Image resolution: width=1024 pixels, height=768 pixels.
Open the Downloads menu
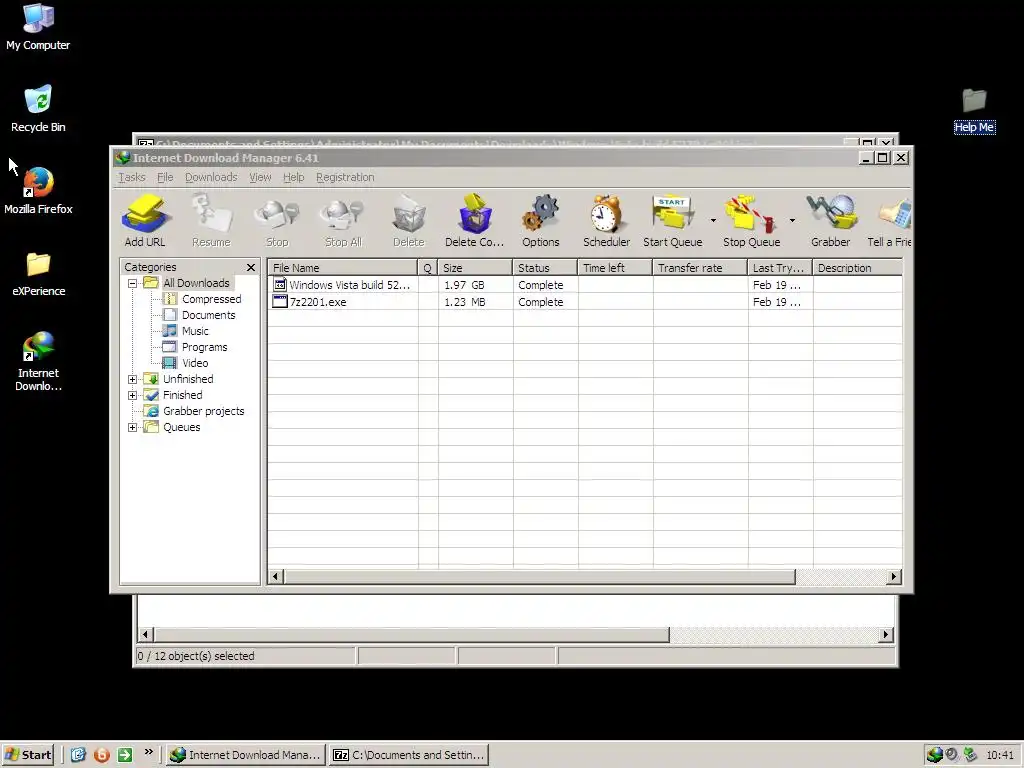pos(211,177)
